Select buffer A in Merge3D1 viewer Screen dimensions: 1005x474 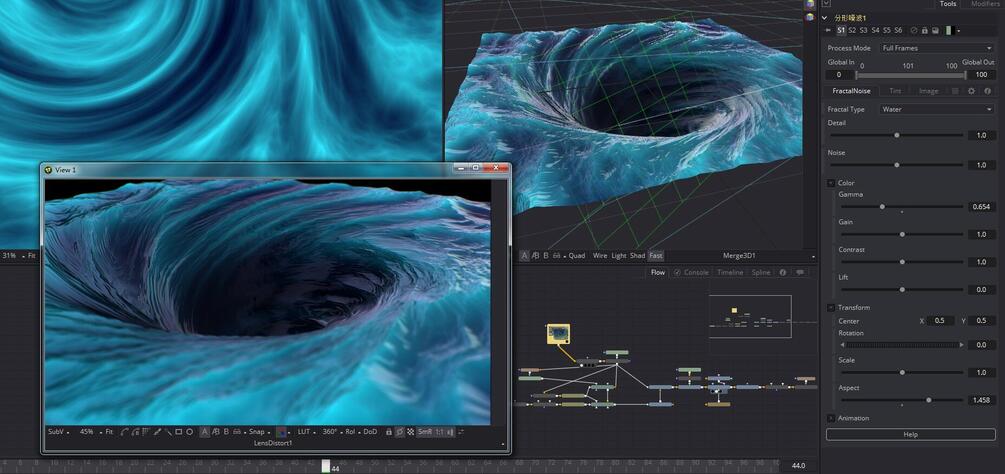(x=525, y=256)
